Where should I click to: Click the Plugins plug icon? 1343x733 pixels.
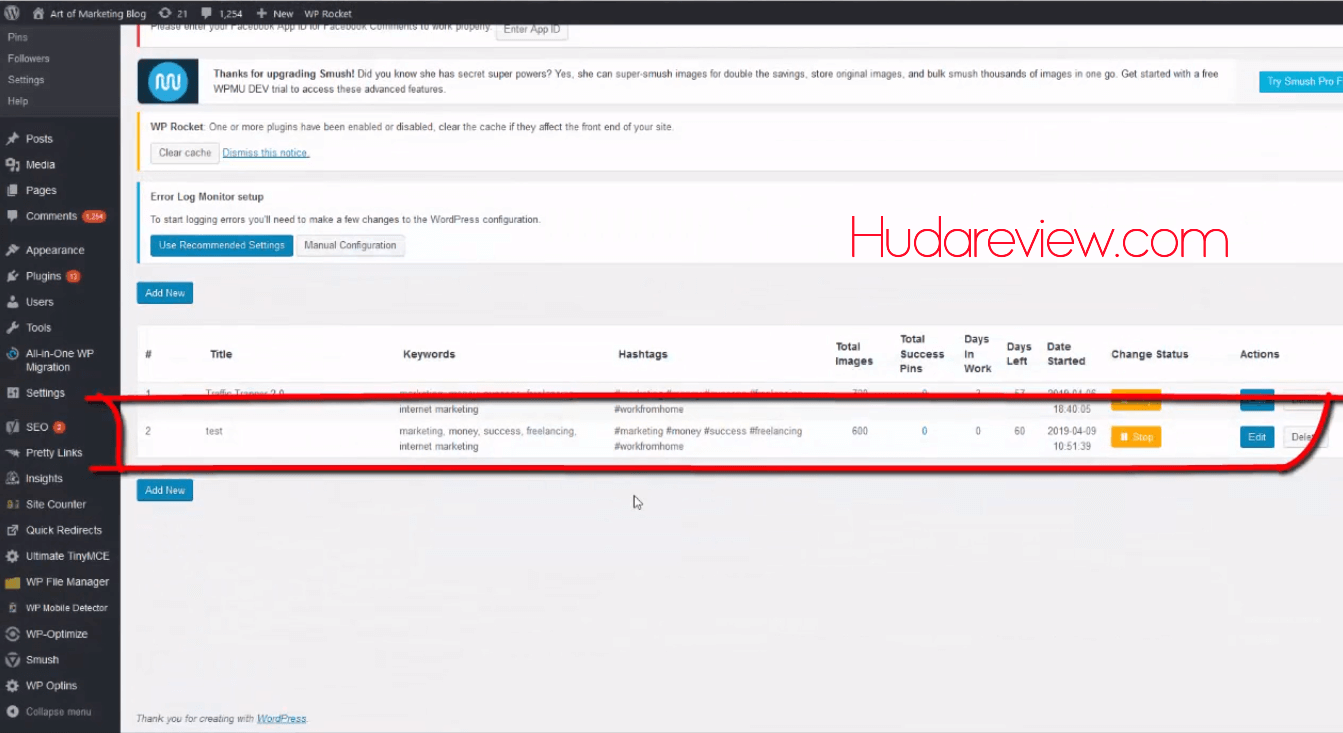(12, 276)
